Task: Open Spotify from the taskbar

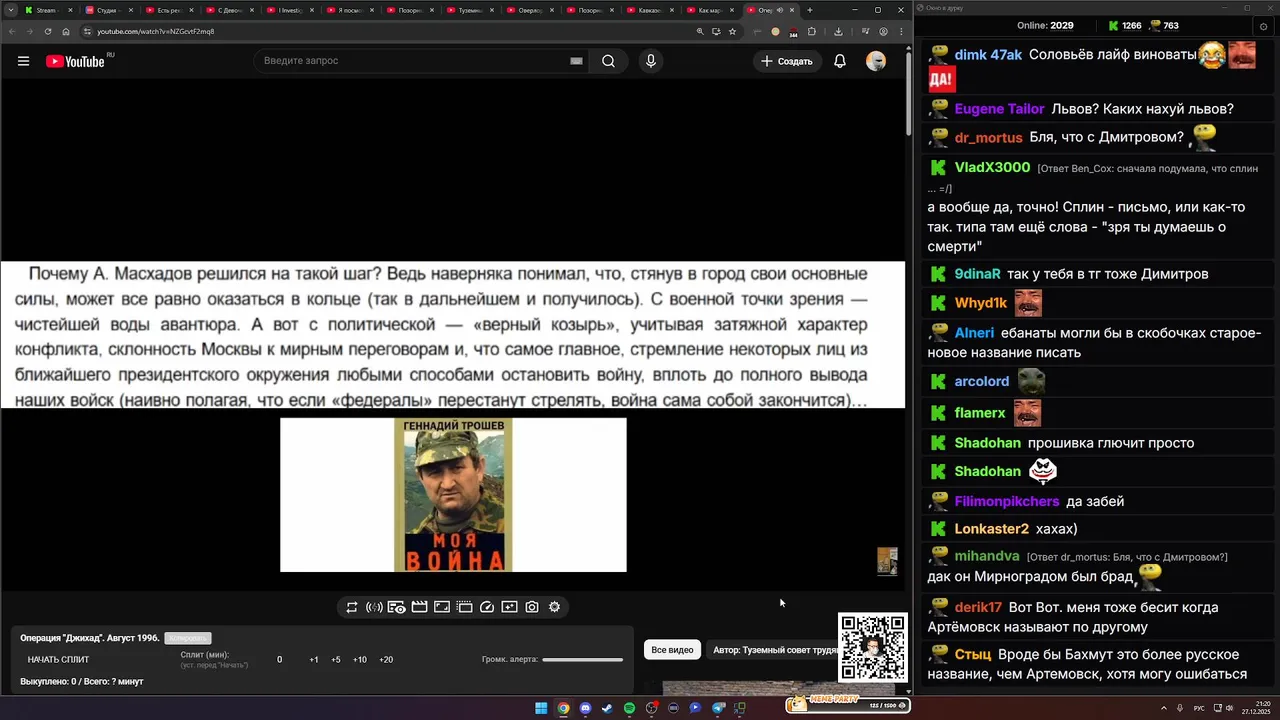Action: pos(629,708)
